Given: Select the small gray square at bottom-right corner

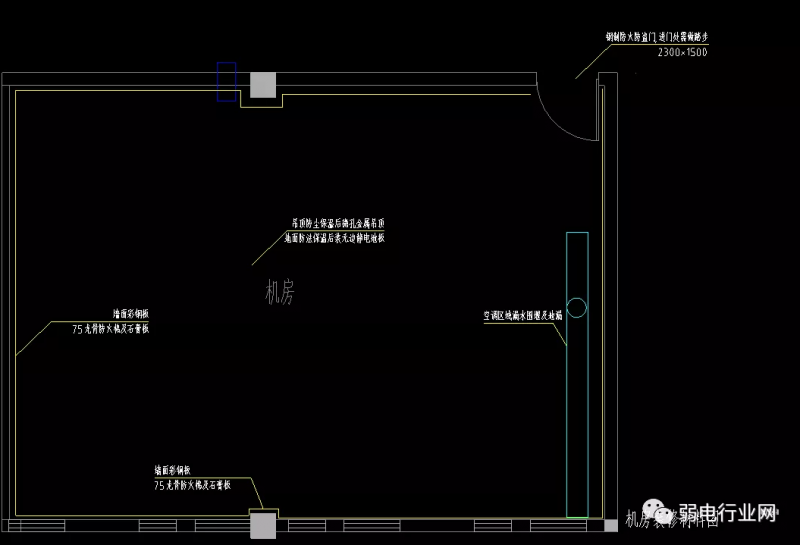Looking at the screenshot, I should coord(611,524).
